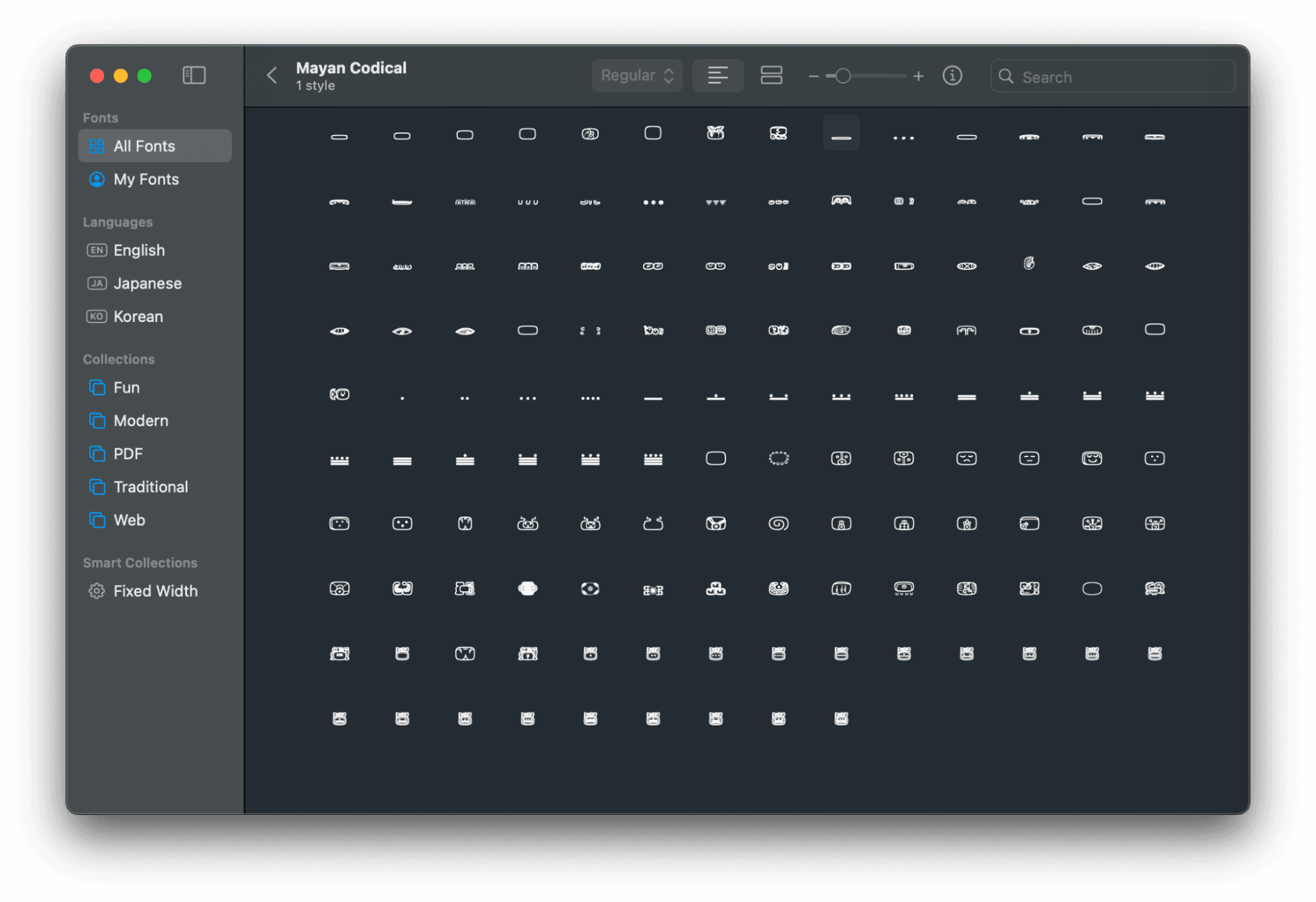Open the font info circle button

click(x=952, y=75)
